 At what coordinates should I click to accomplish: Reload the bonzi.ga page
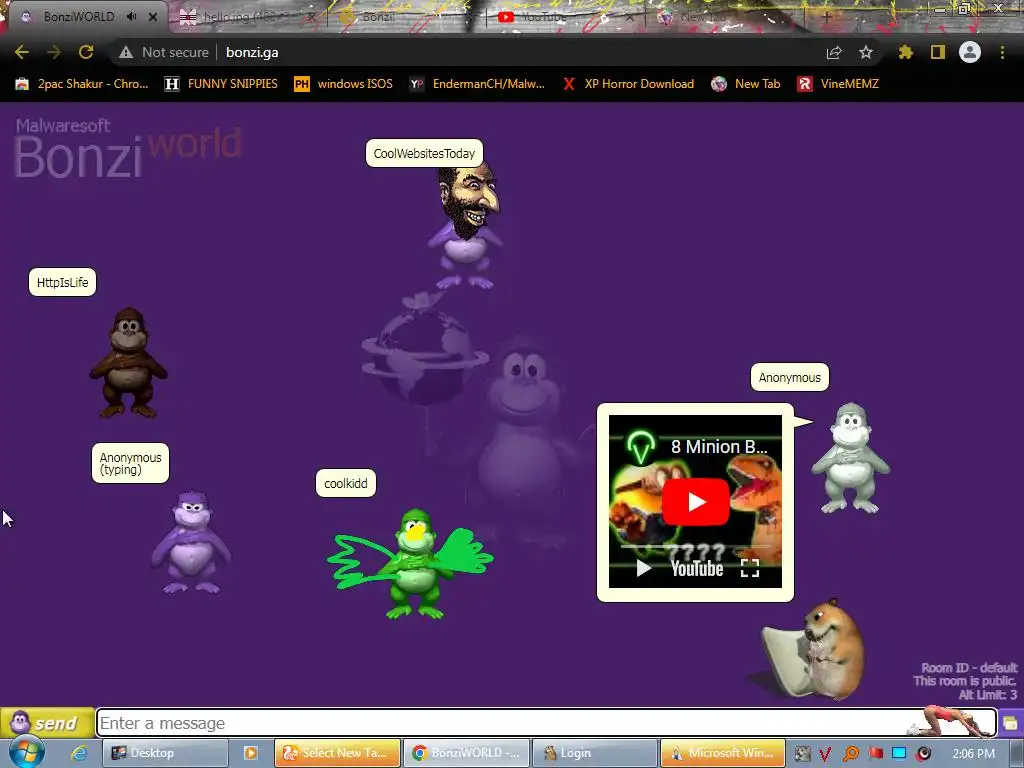pyautogui.click(x=86, y=52)
